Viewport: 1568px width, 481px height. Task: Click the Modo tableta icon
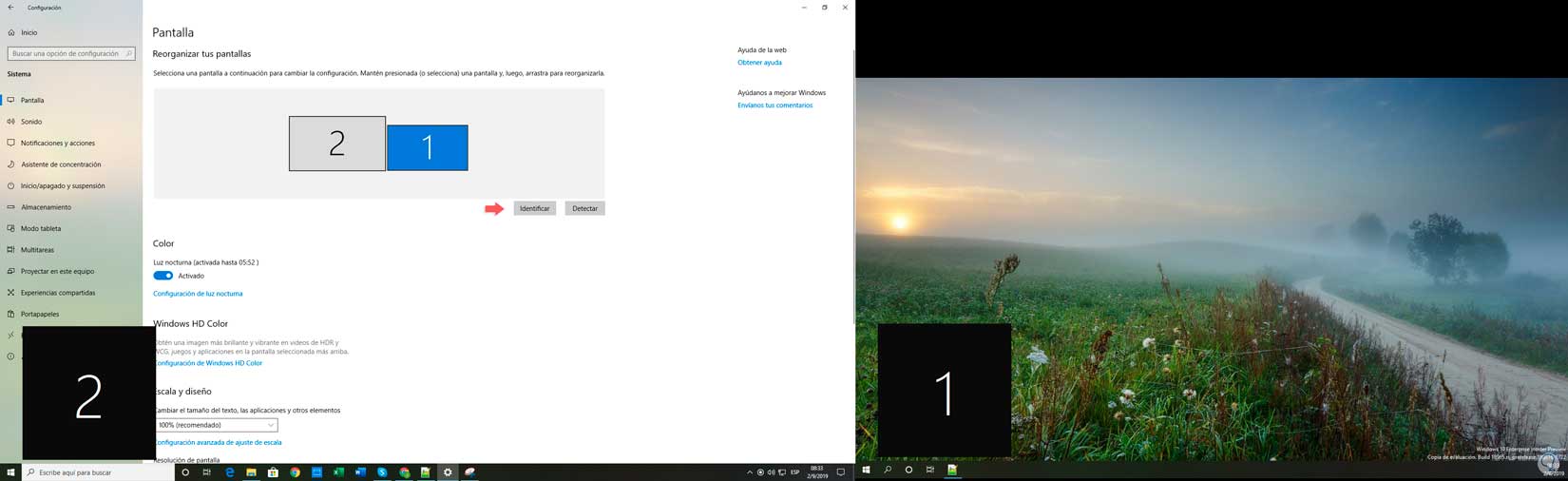point(11,228)
